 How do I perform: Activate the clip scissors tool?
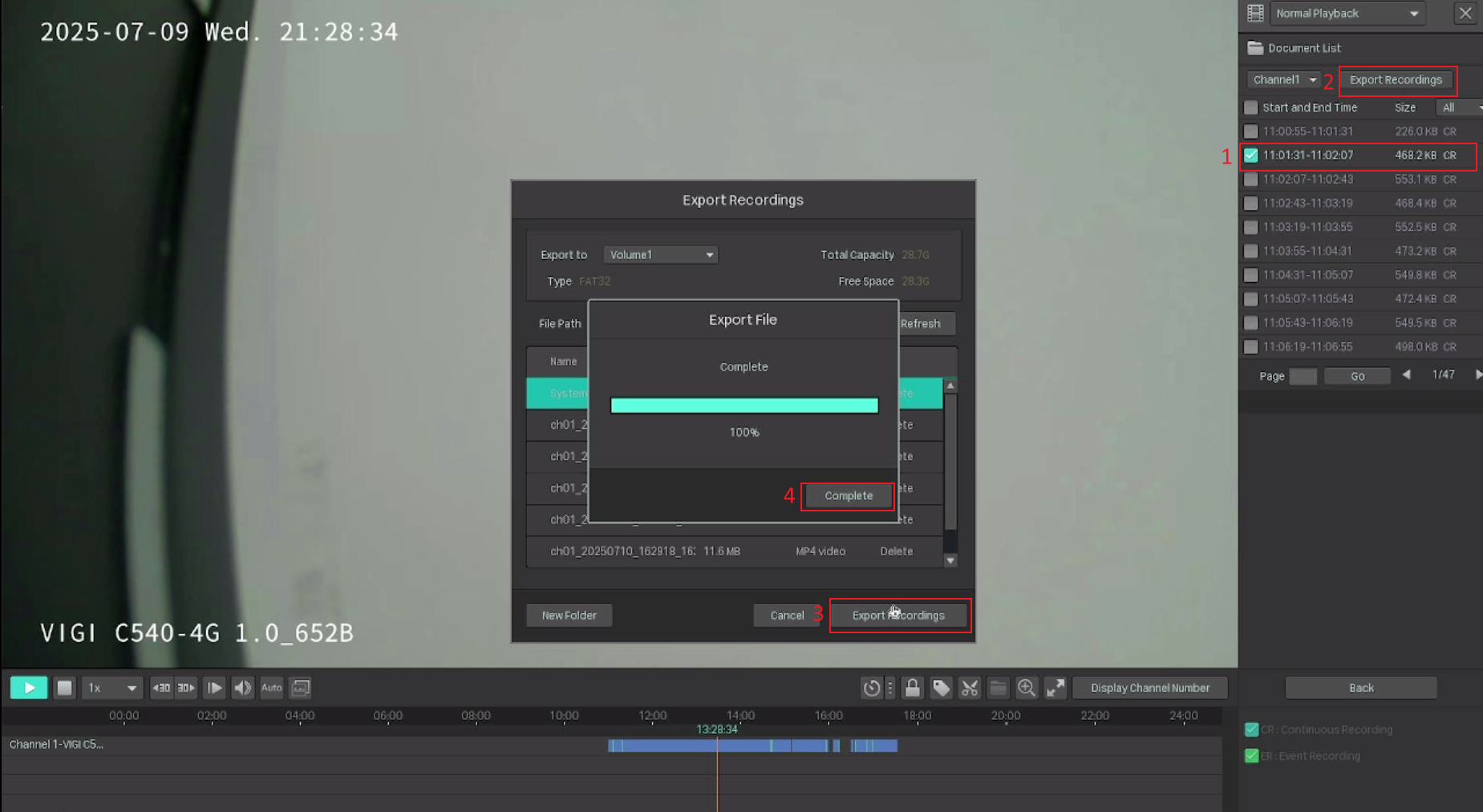(x=969, y=688)
